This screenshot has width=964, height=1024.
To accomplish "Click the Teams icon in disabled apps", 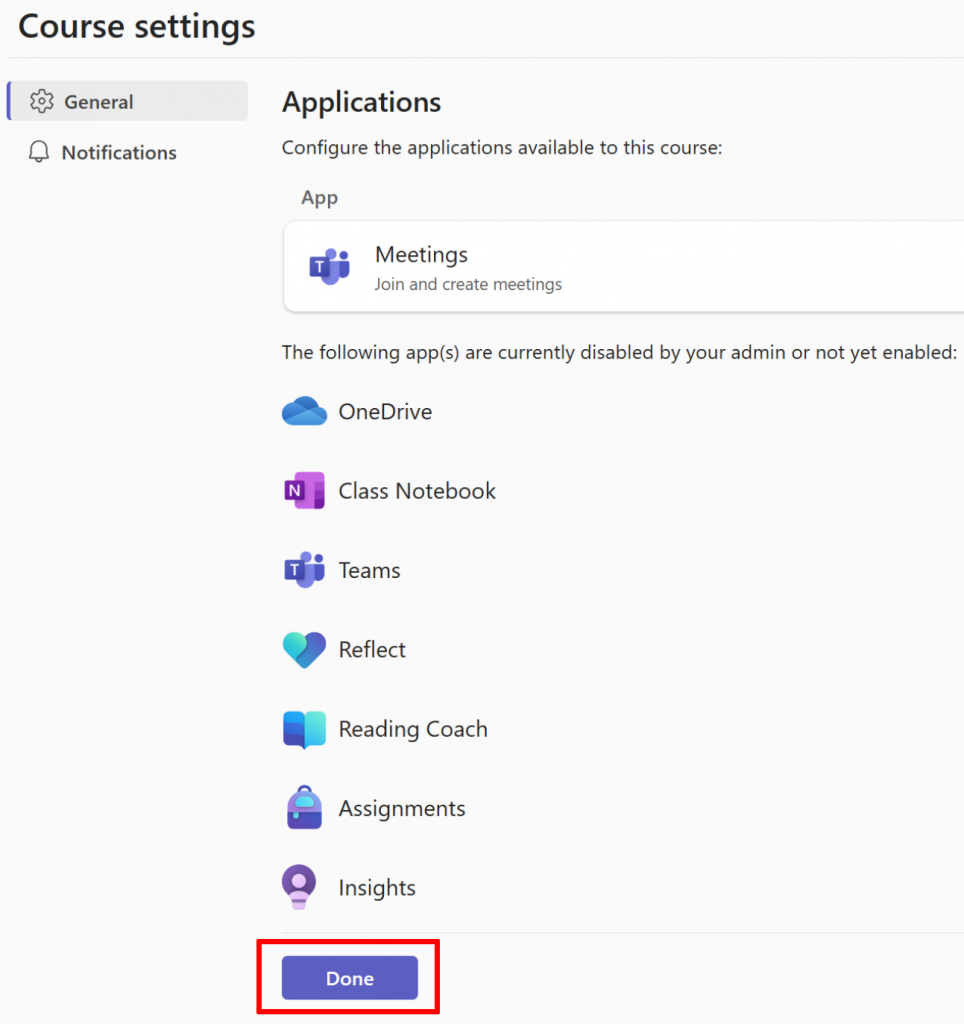I will pos(304,570).
